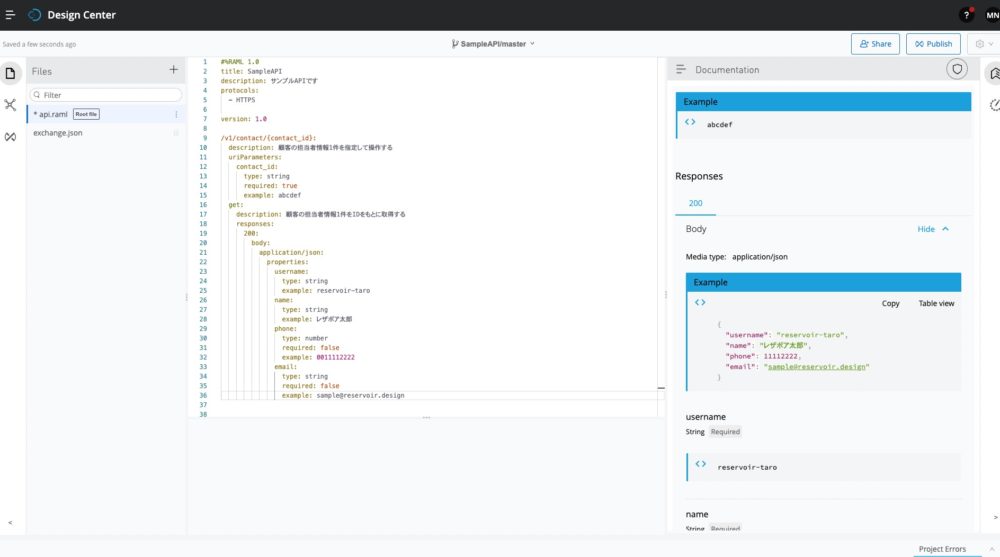
Task: Click the Body section Example header
Action: click(823, 282)
